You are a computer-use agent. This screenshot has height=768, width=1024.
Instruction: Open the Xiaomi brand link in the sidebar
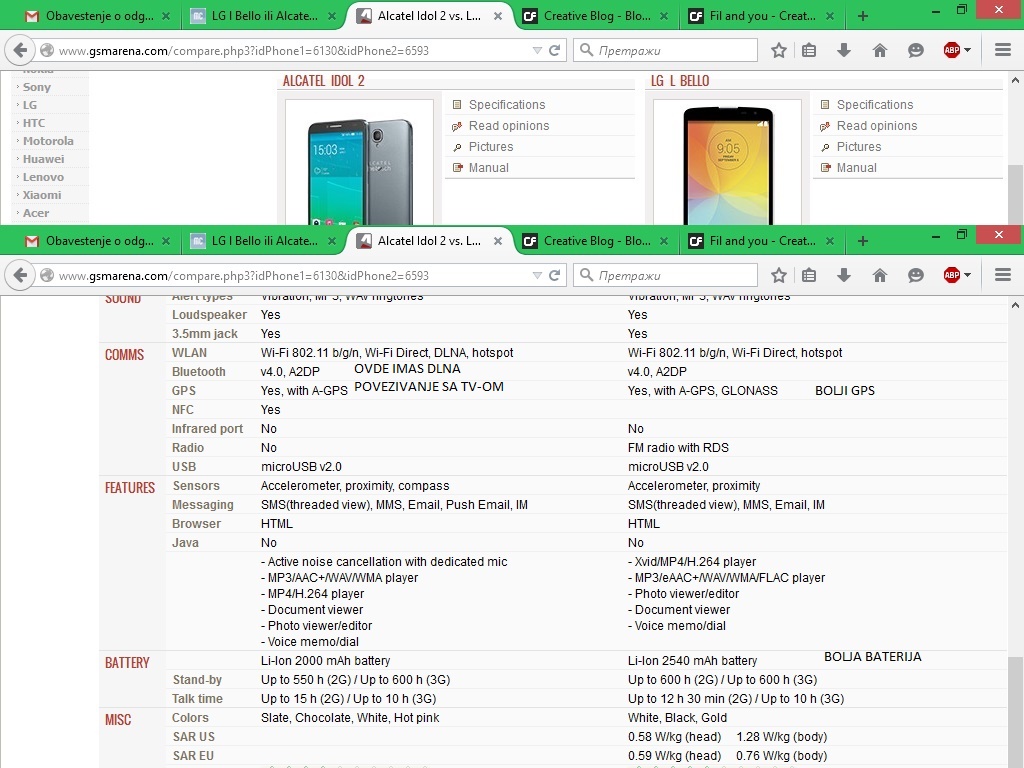(42, 195)
